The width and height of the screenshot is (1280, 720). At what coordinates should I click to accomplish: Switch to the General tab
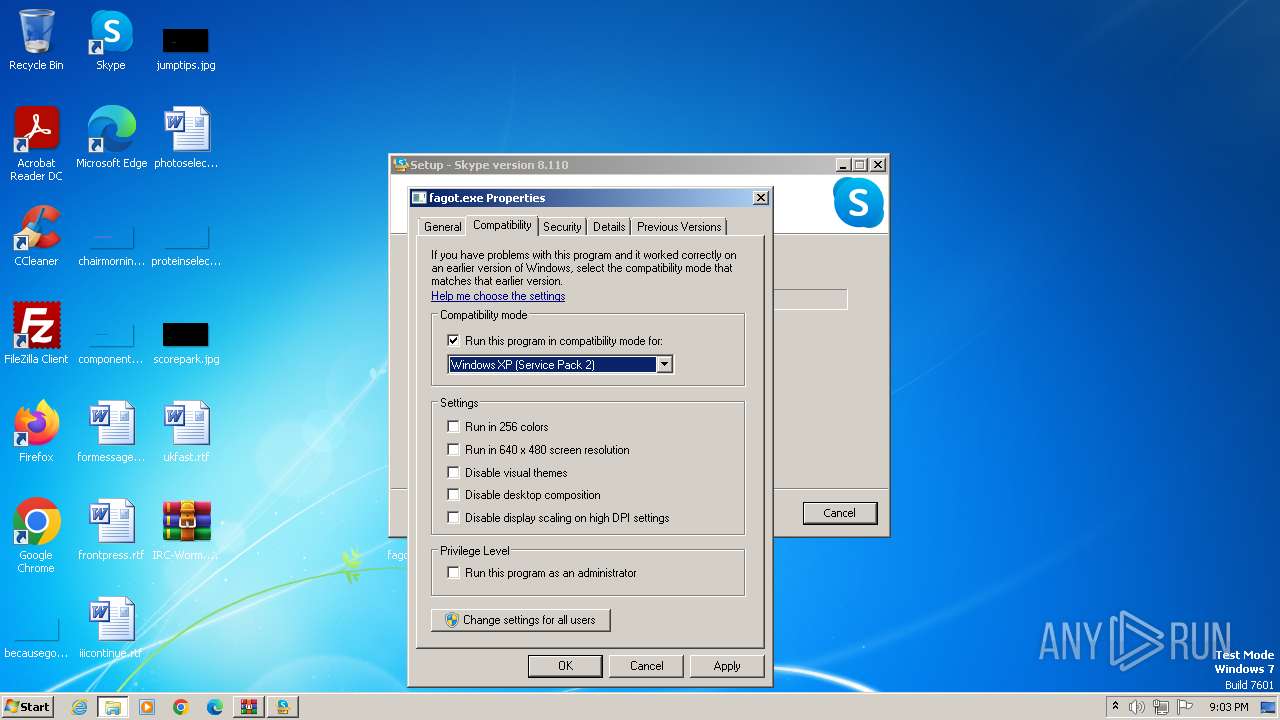tap(442, 227)
